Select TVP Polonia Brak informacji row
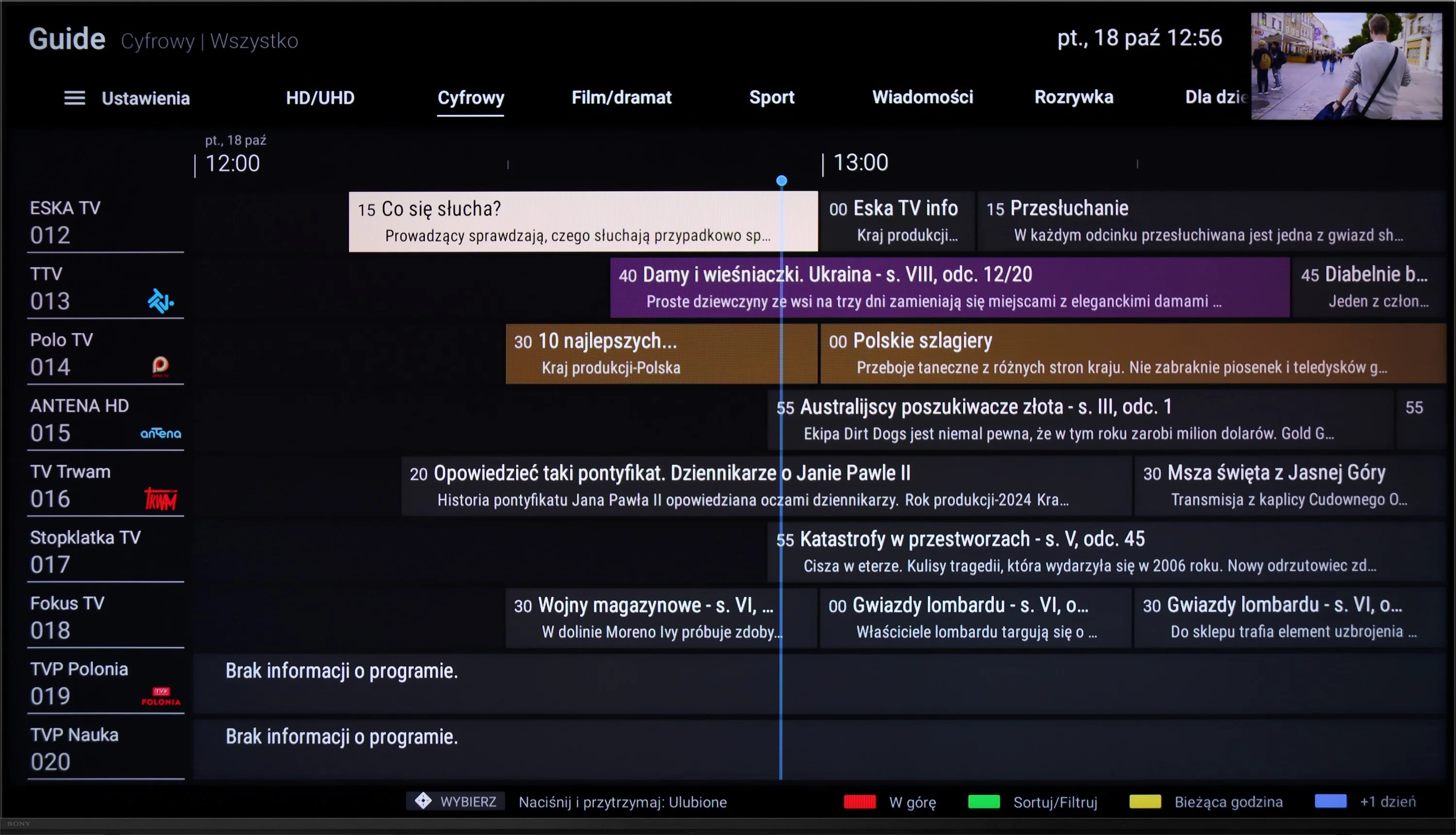The height and width of the screenshot is (835, 1456). click(819, 684)
